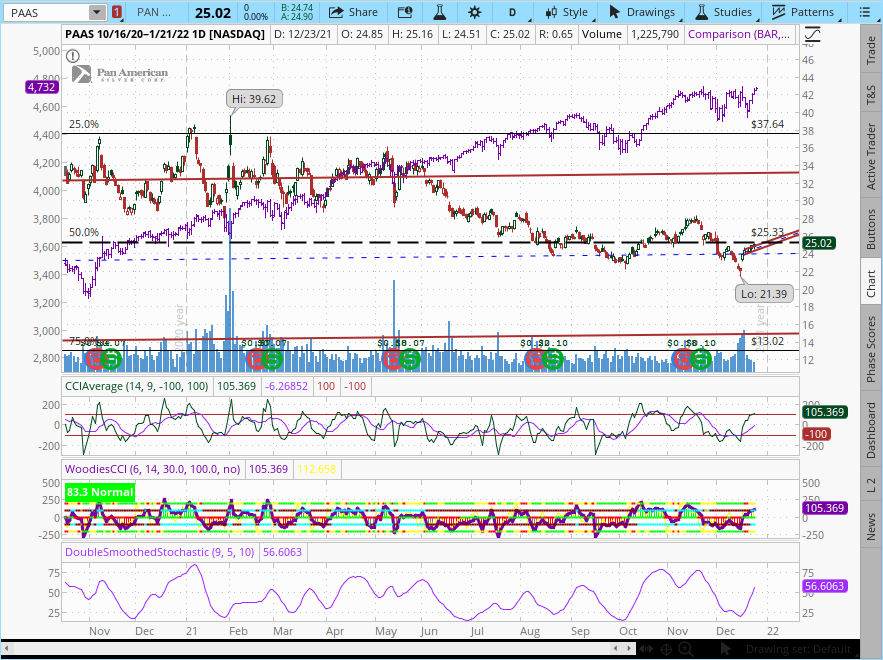Click the curve scale icon beside Comparison
The width and height of the screenshot is (883, 660).
tap(813, 35)
